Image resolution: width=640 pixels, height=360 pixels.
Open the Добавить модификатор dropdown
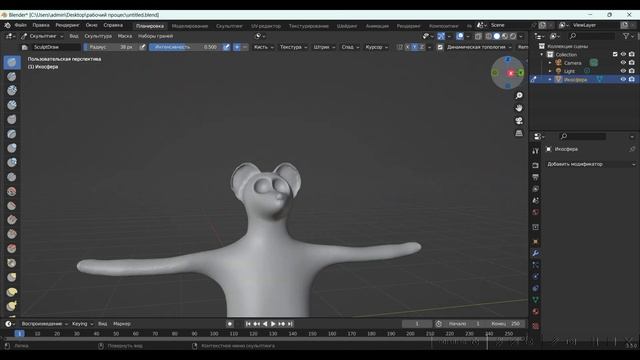tap(591, 164)
